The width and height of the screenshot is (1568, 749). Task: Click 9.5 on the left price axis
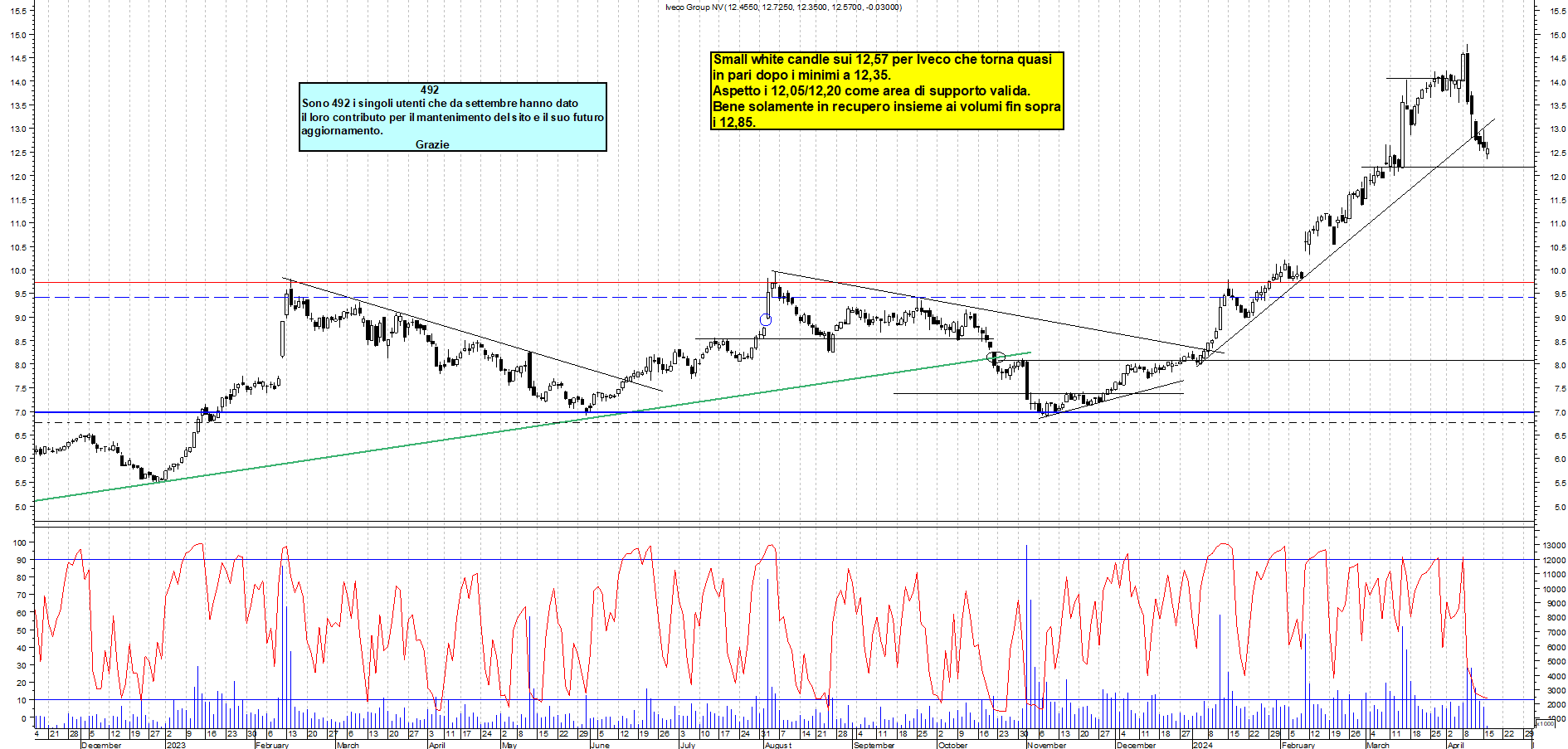[19, 294]
